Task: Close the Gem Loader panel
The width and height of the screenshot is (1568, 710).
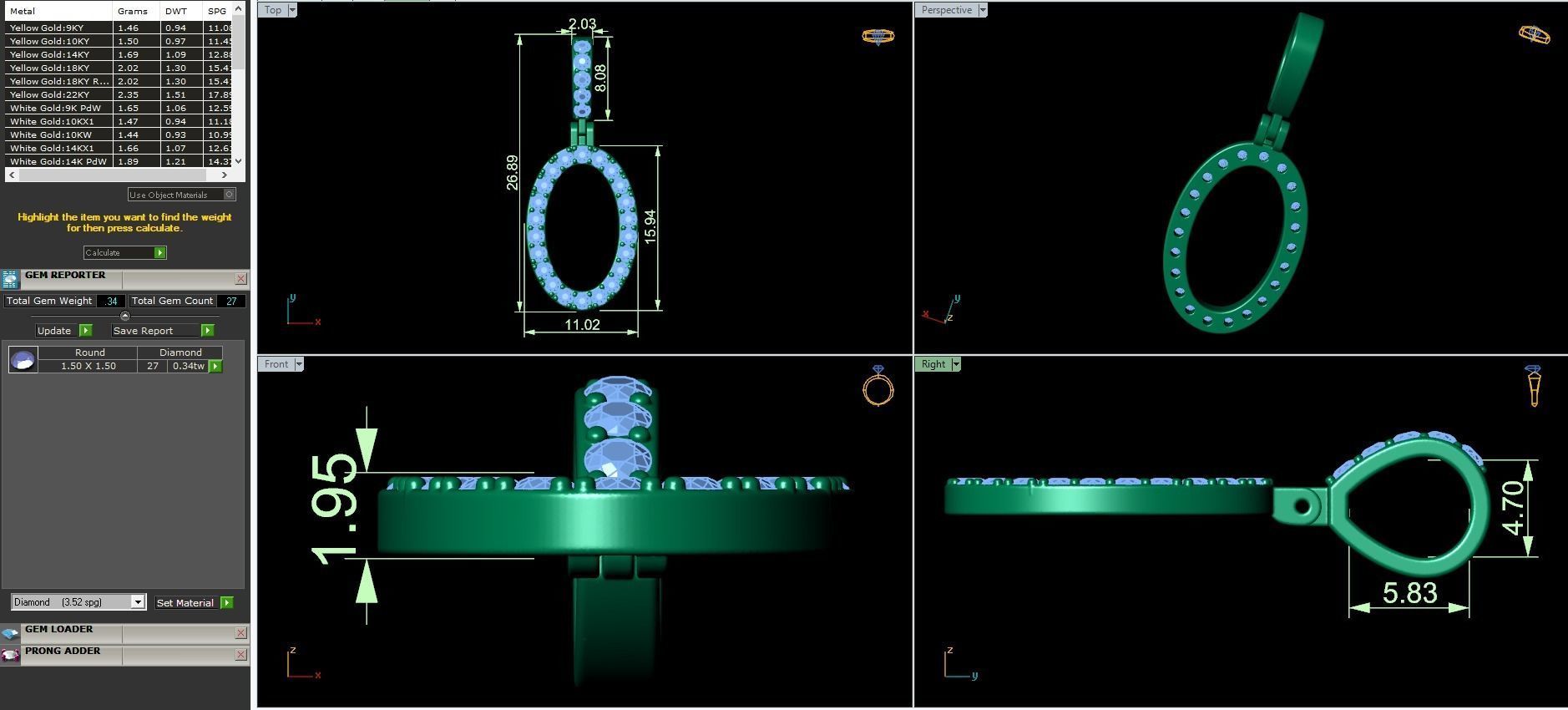Action: coord(240,633)
